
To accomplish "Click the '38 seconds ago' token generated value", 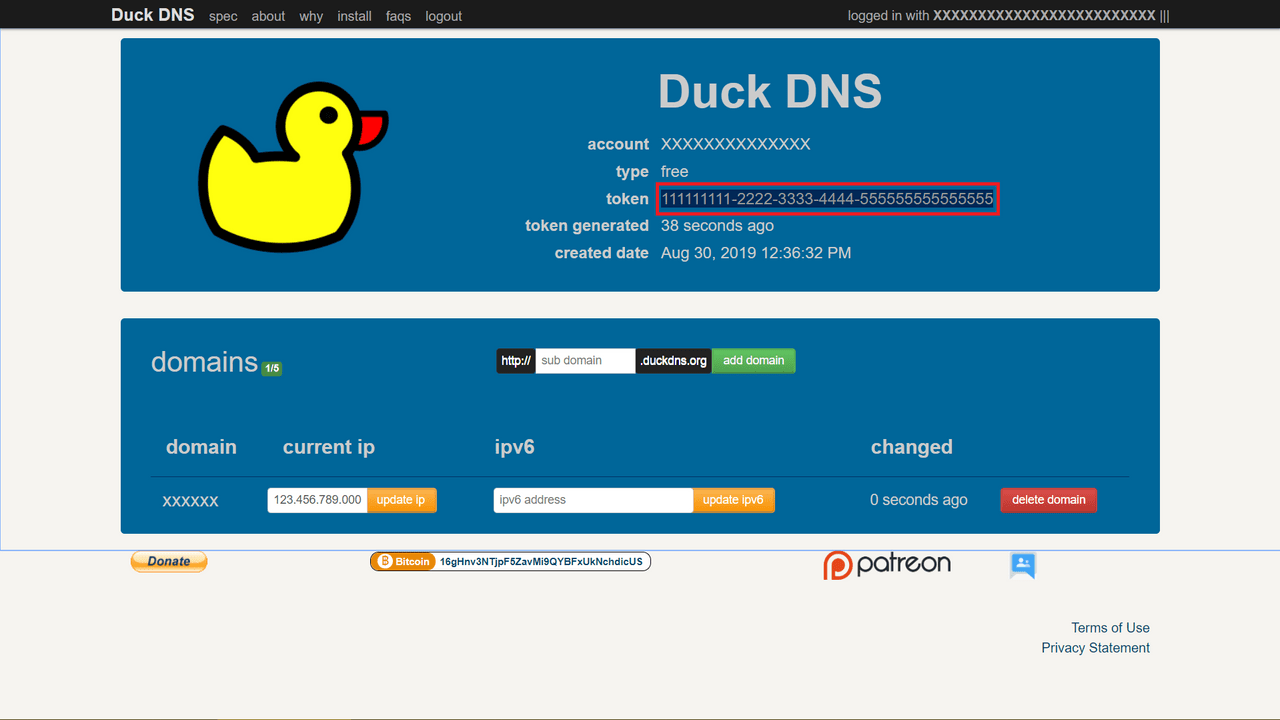I will (717, 226).
